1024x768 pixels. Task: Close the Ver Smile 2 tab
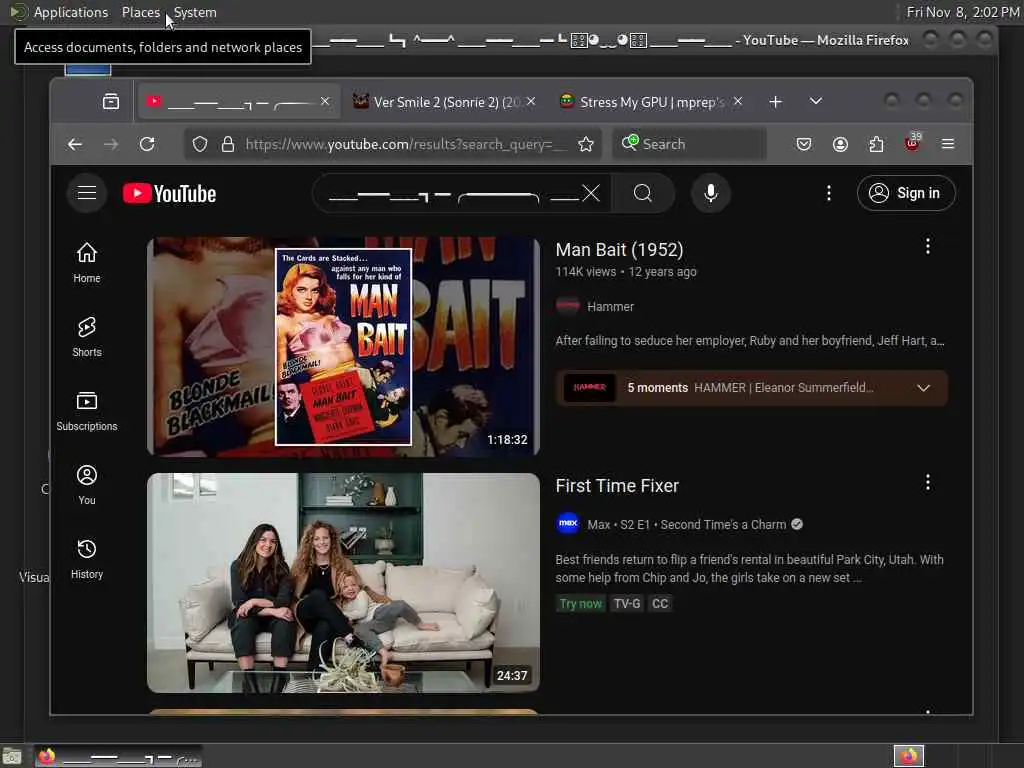(x=531, y=102)
